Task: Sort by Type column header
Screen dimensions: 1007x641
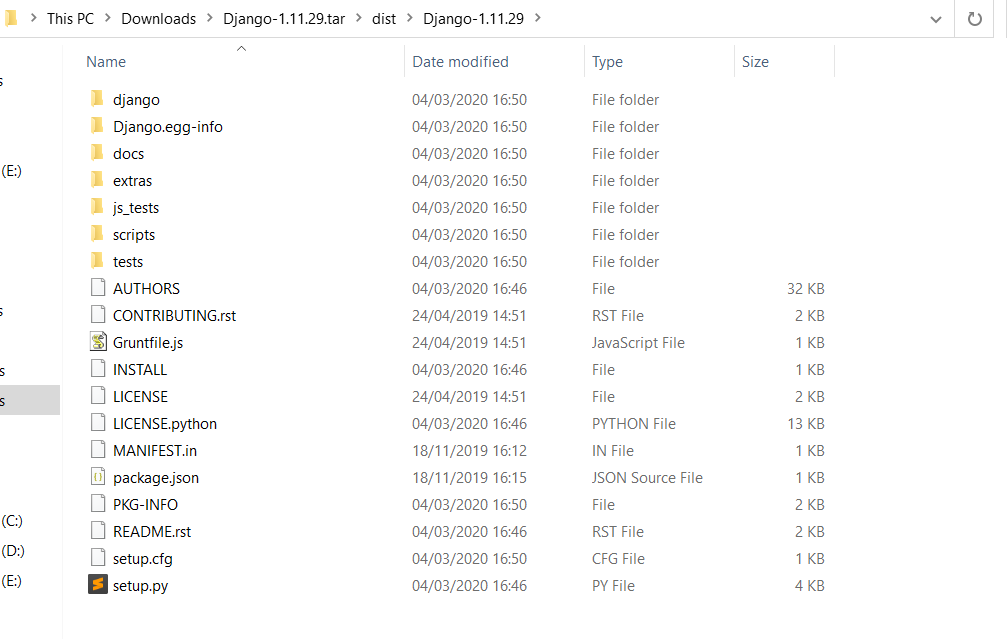Action: click(x=608, y=62)
